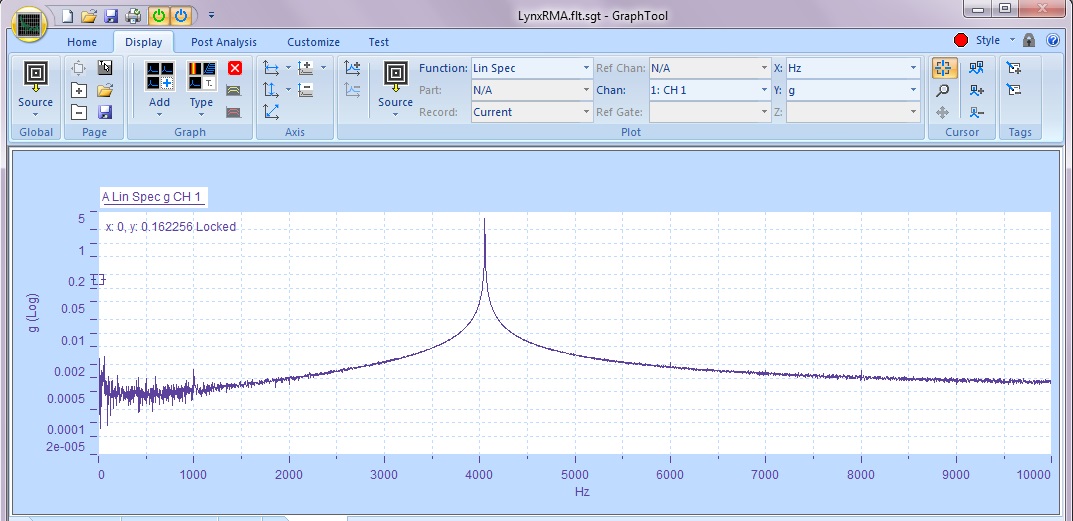Image resolution: width=1073 pixels, height=521 pixels.
Task: Select the Display ribbon tab
Action: pos(144,42)
